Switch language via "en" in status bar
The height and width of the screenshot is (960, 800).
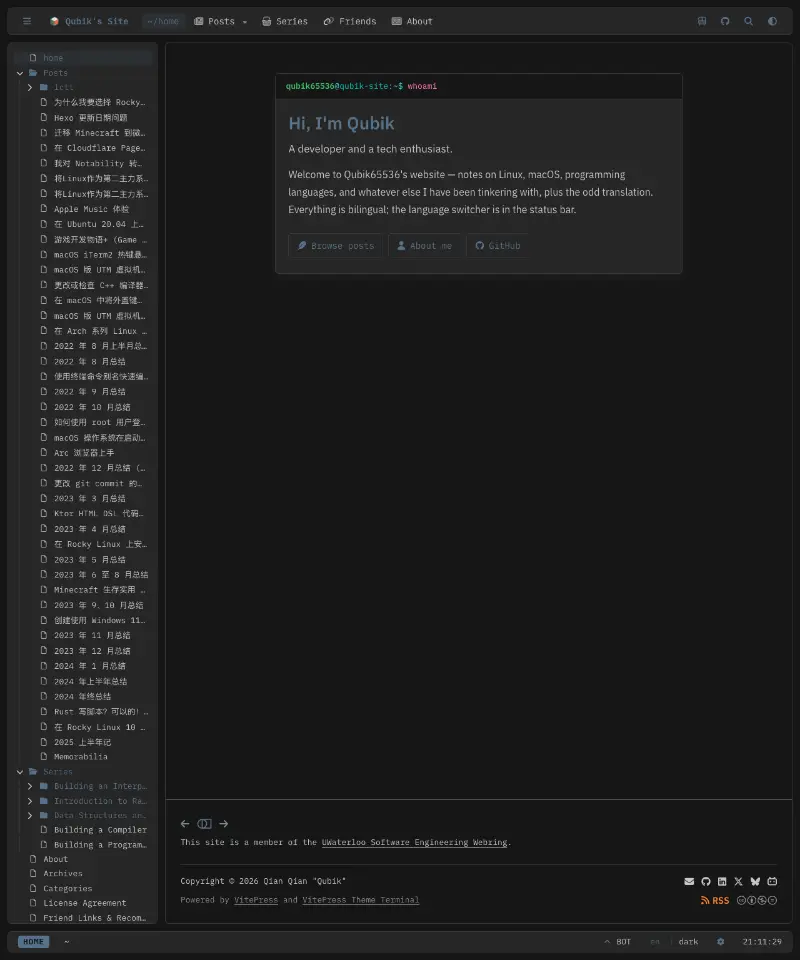point(655,942)
